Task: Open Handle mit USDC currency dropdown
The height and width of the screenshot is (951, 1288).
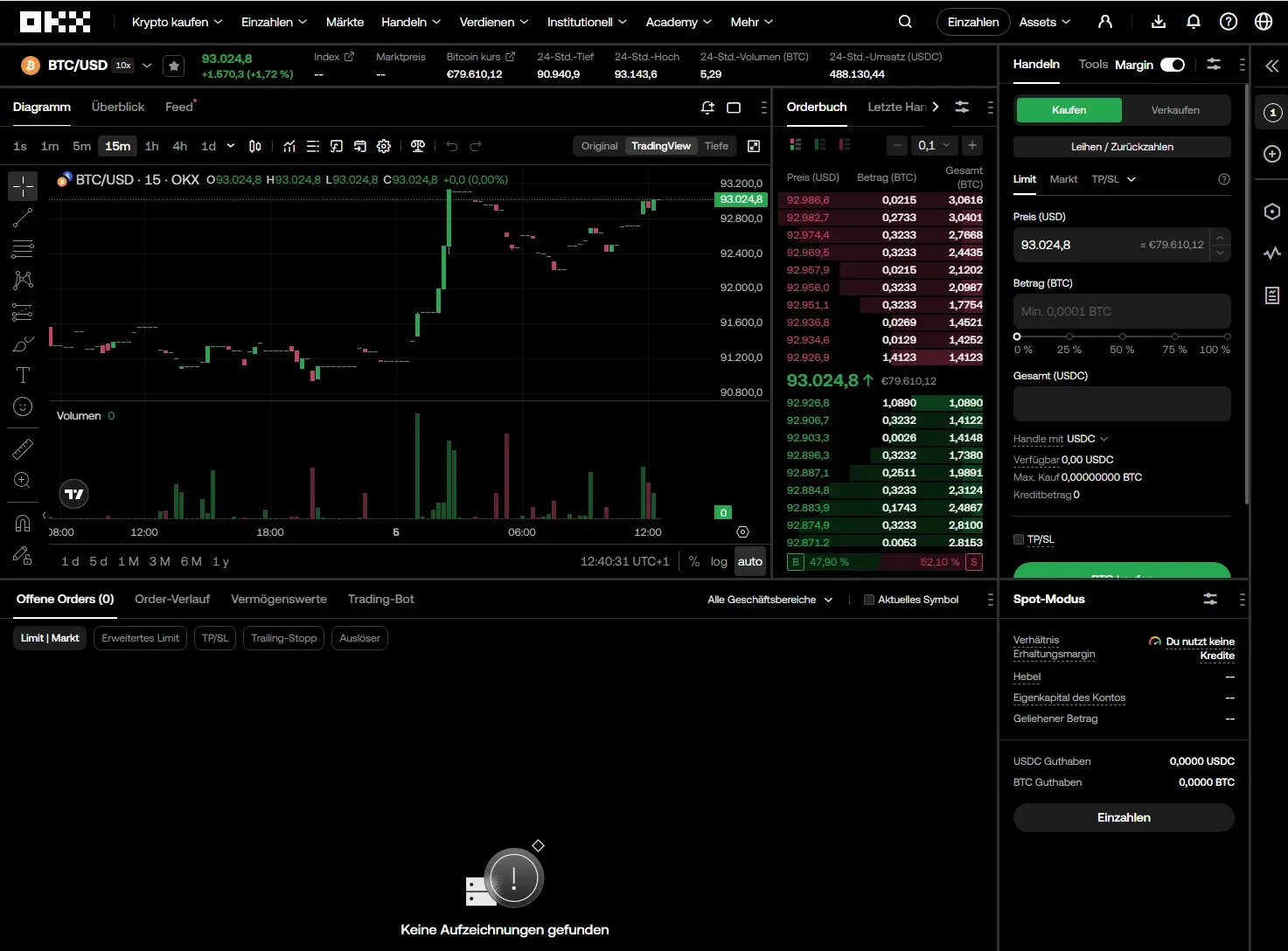Action: pyautogui.click(x=1086, y=439)
